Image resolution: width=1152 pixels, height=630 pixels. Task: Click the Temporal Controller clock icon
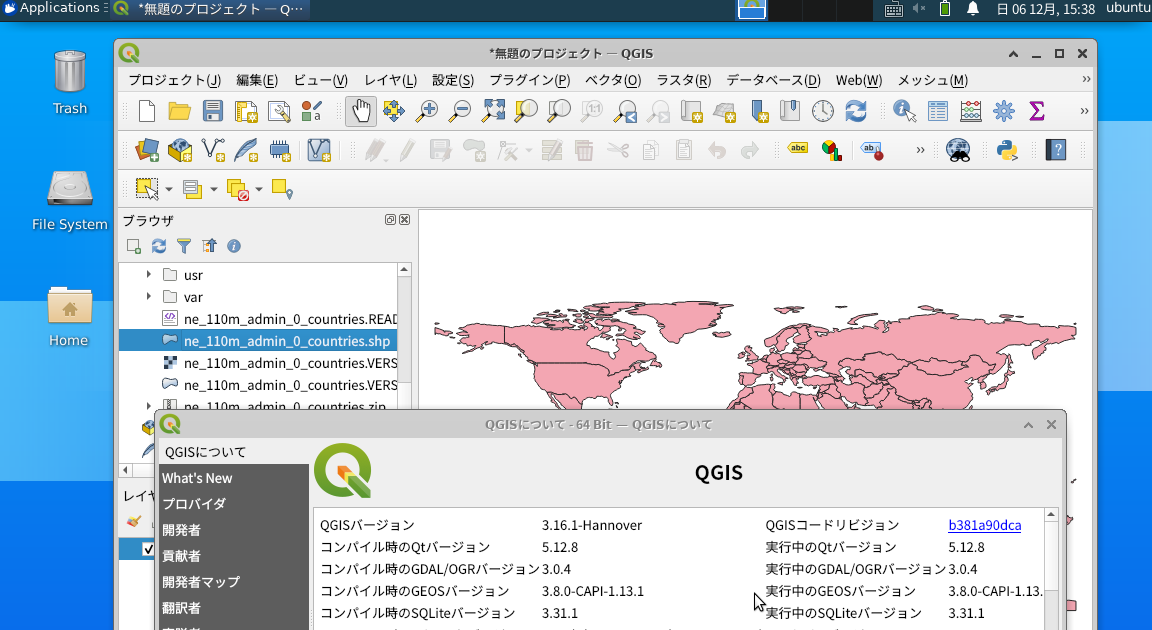pos(823,112)
